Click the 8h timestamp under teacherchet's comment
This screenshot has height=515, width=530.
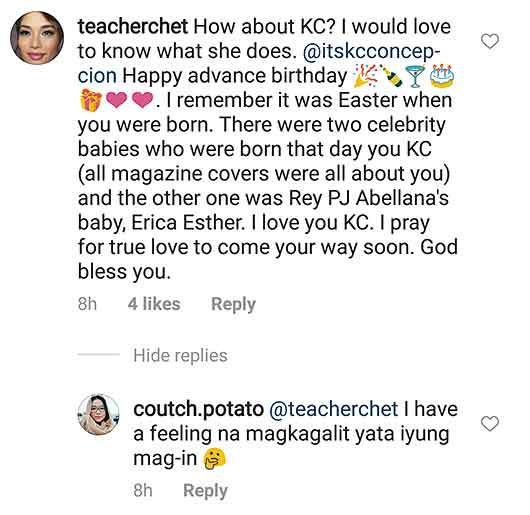pos(87,303)
